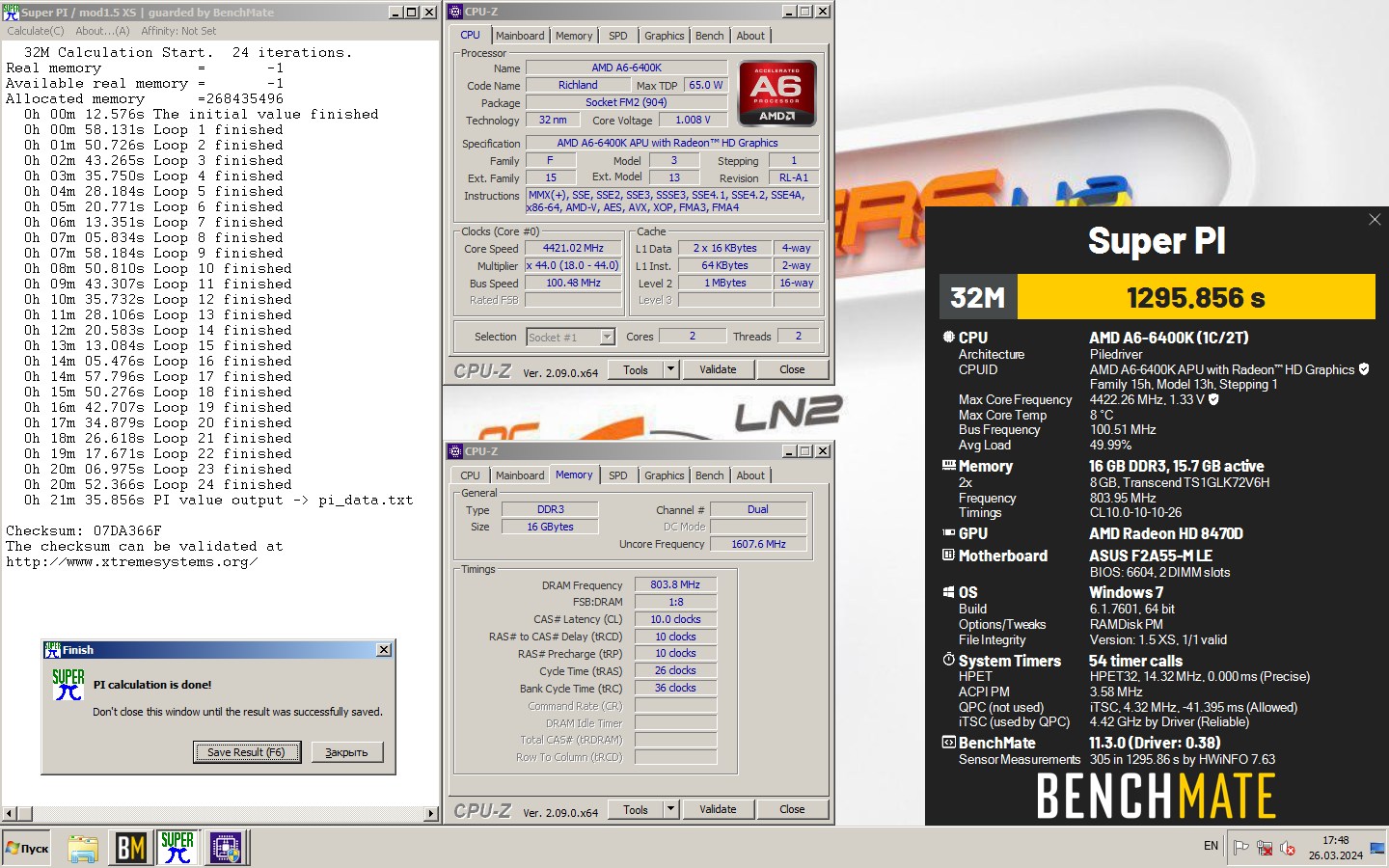The width and height of the screenshot is (1389, 868).
Task: Open the Calculate(C) menu in Super PI
Action: tap(36, 31)
